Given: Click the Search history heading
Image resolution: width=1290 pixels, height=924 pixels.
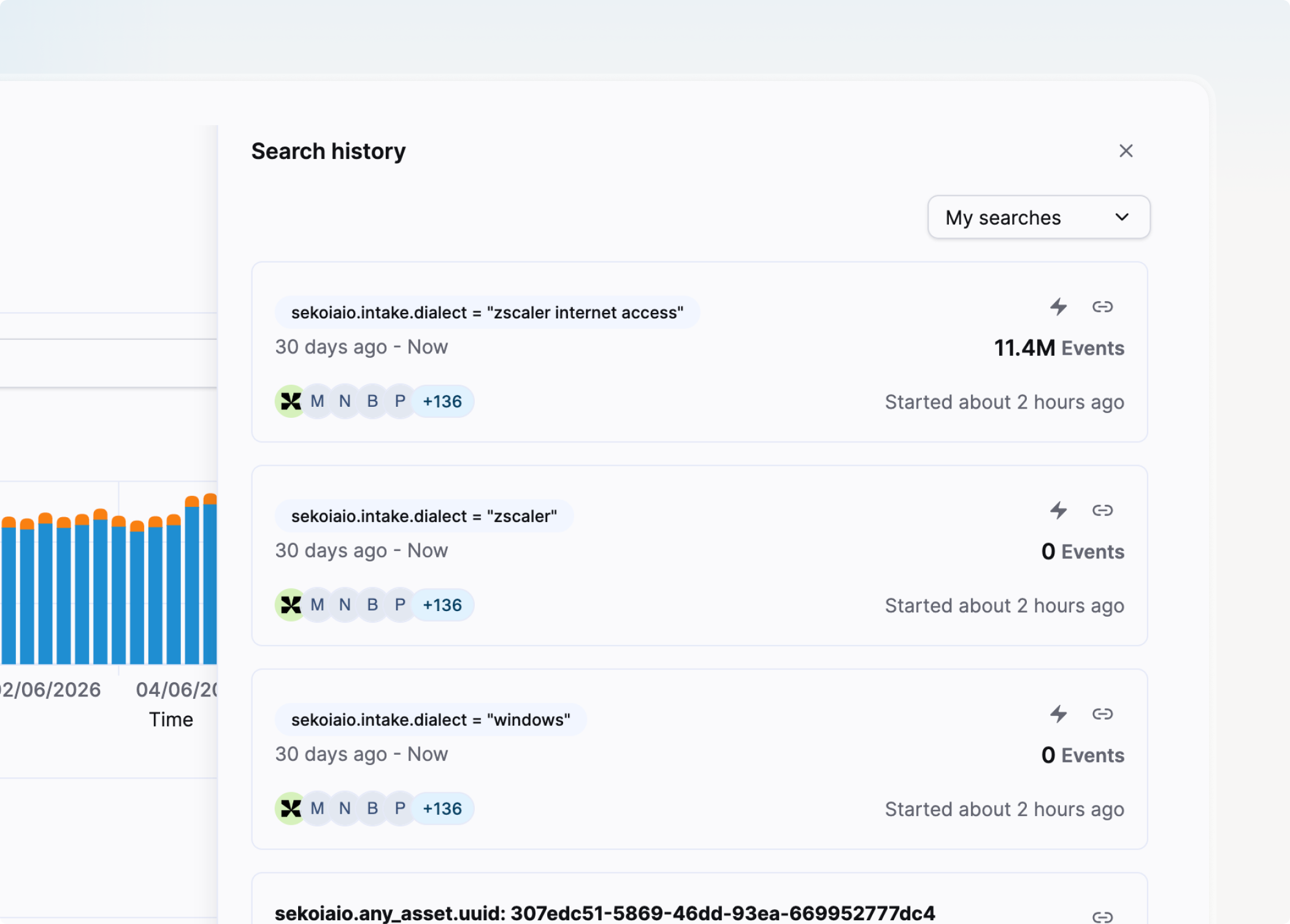Looking at the screenshot, I should click(329, 151).
